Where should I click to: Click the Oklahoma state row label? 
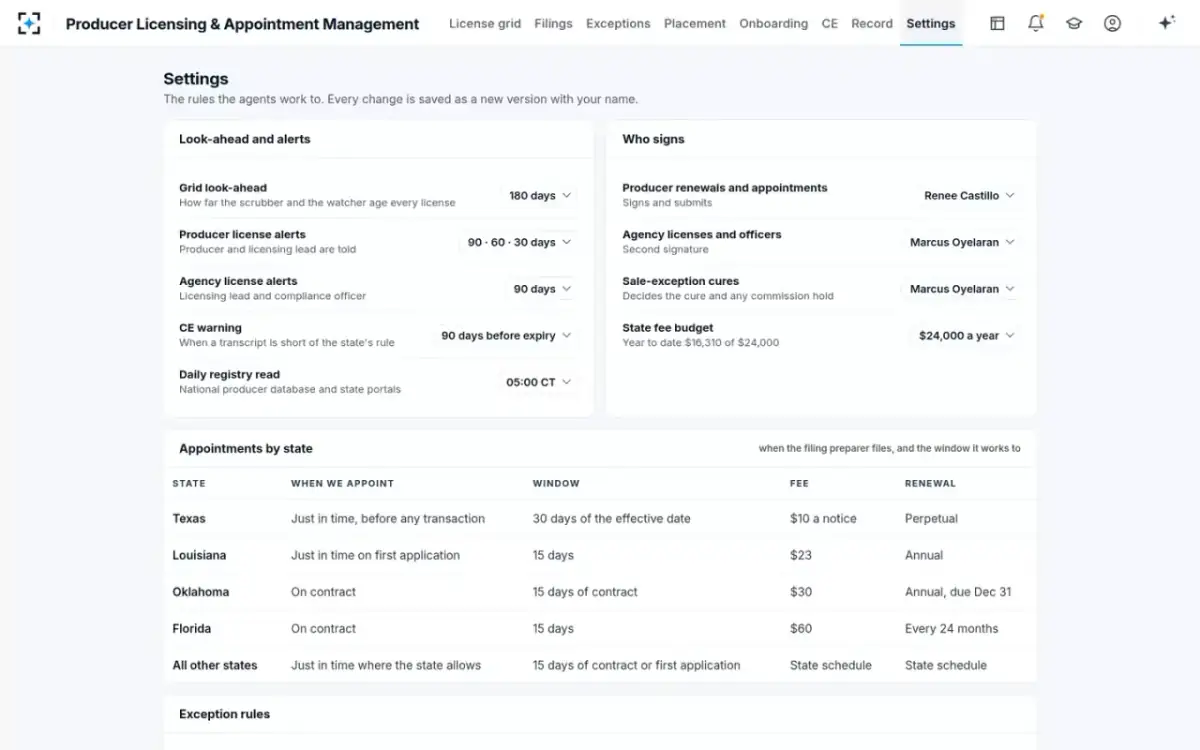201,592
